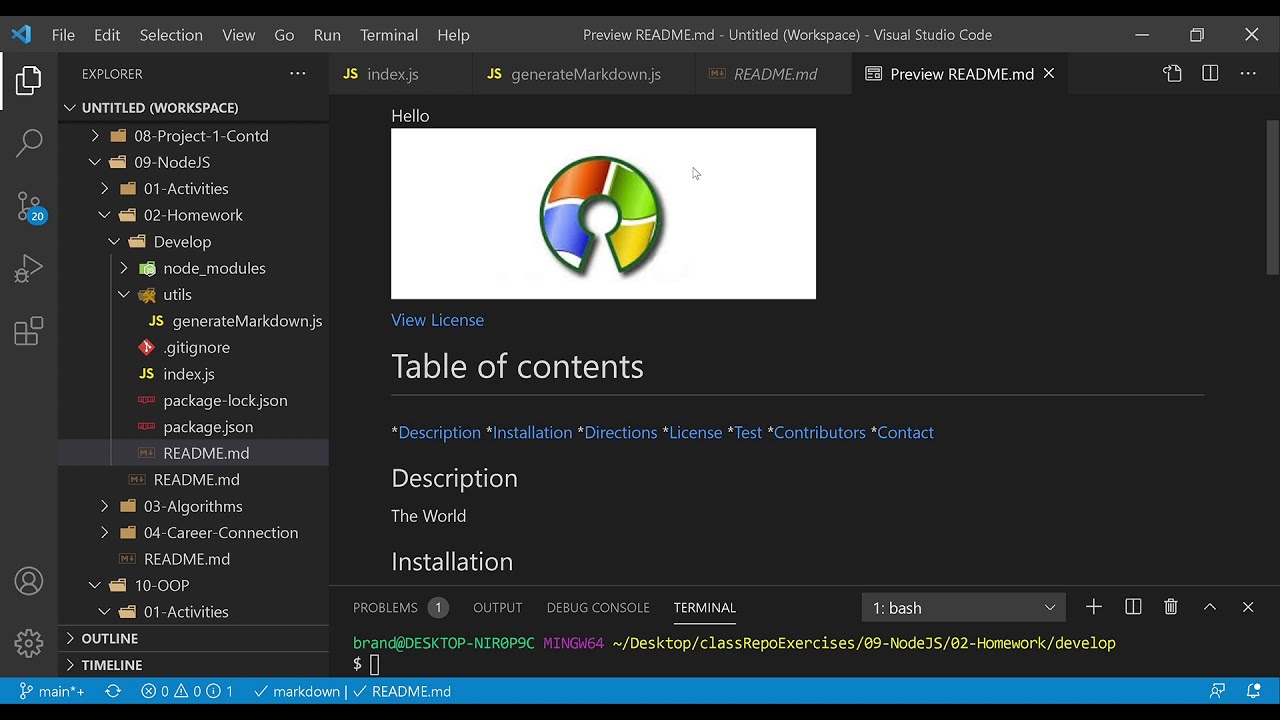Open the Accounts menu icon

pyautogui.click(x=29, y=581)
